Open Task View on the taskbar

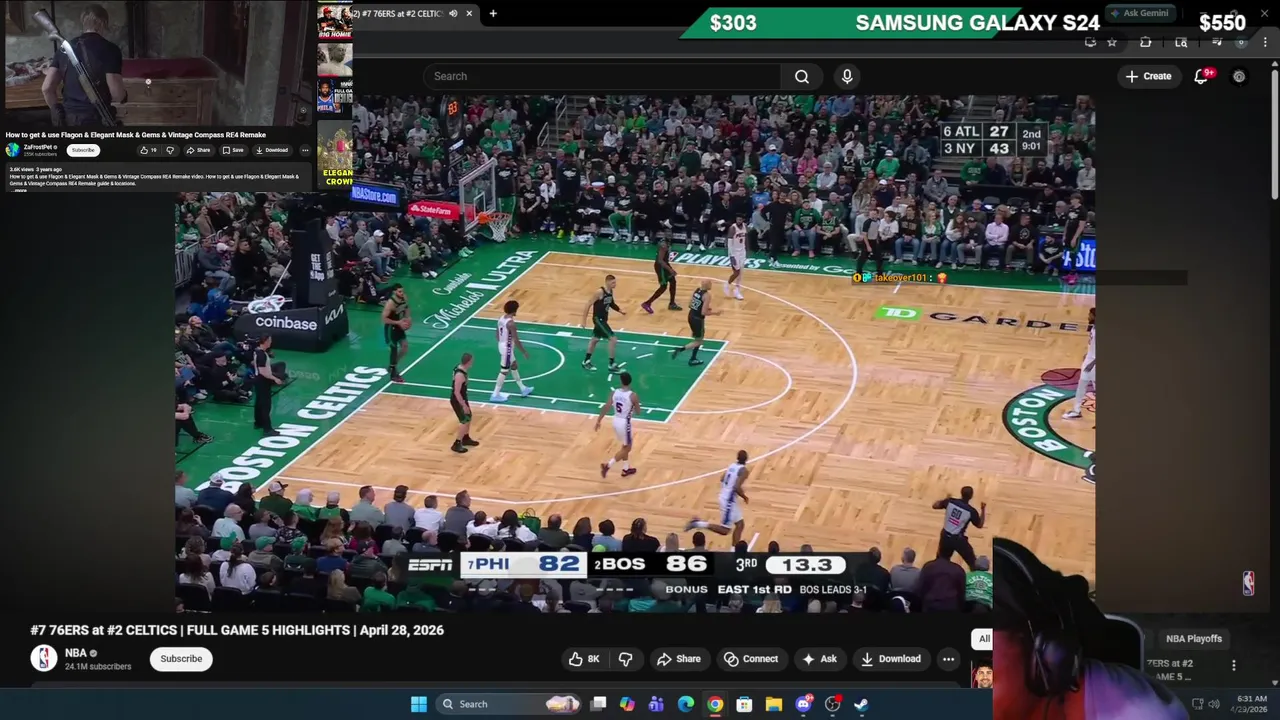(x=598, y=704)
